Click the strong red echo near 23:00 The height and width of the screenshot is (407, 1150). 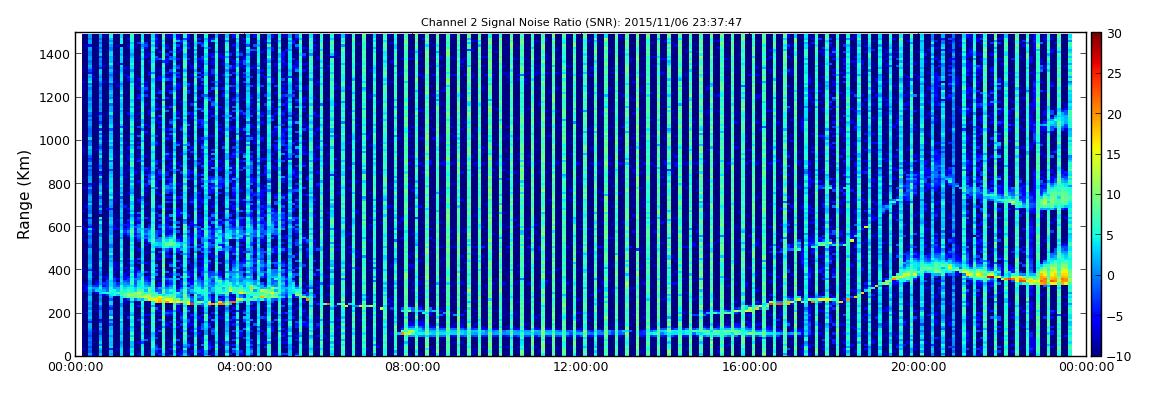[x=1052, y=279]
